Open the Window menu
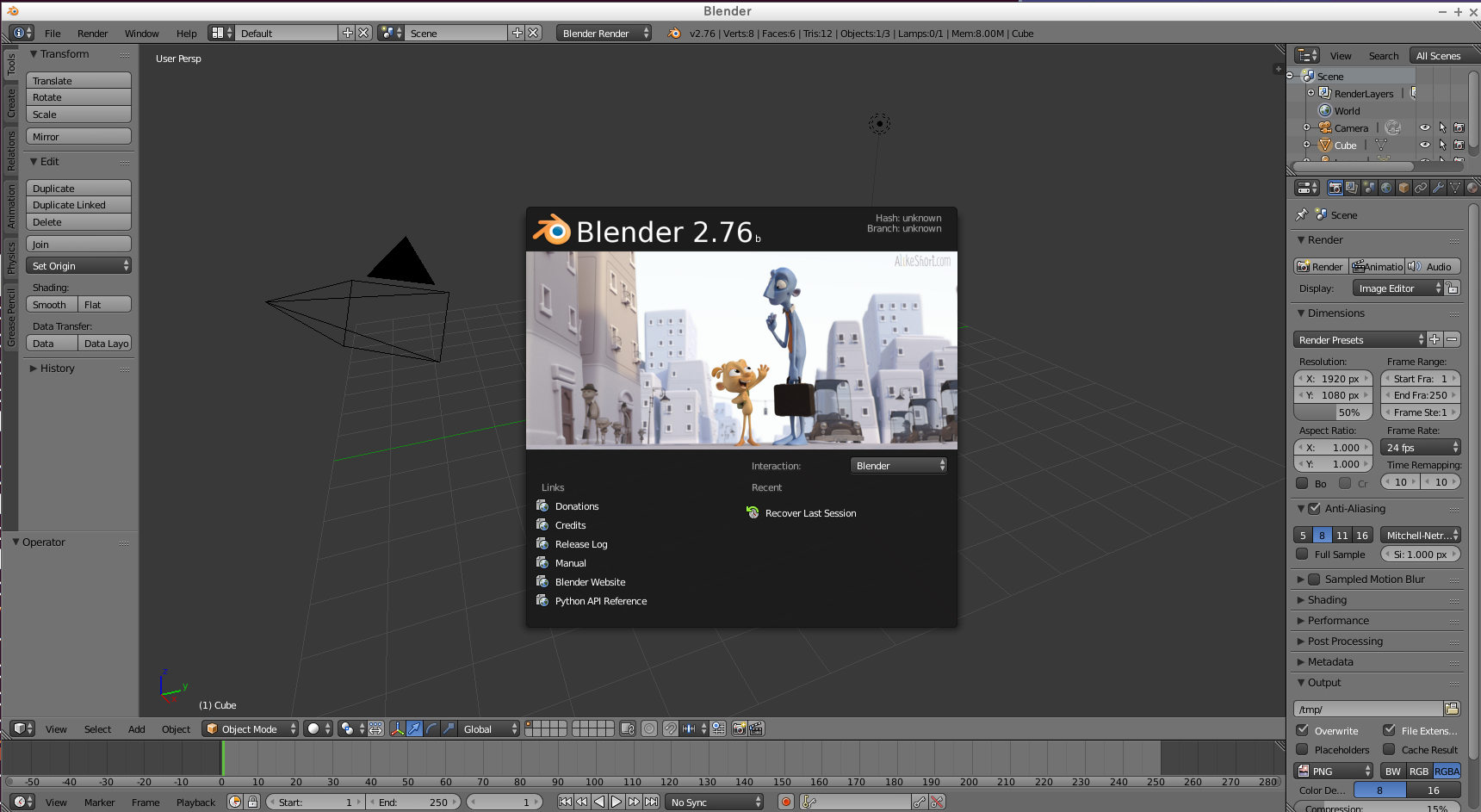Viewport: 1481px width, 812px height. point(141,34)
